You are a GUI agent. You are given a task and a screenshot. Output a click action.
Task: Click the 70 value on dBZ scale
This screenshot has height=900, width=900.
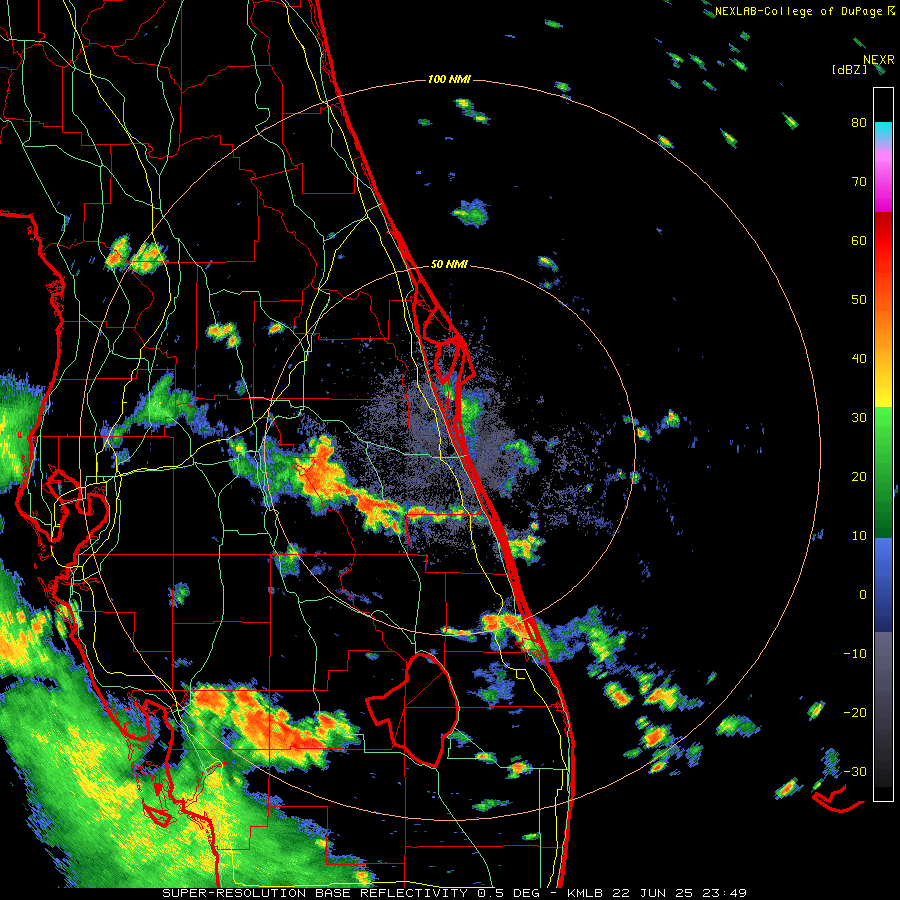click(859, 181)
